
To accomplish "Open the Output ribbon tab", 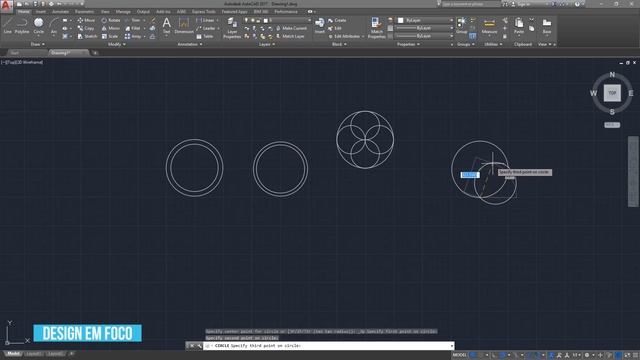I will pyautogui.click(x=143, y=12).
